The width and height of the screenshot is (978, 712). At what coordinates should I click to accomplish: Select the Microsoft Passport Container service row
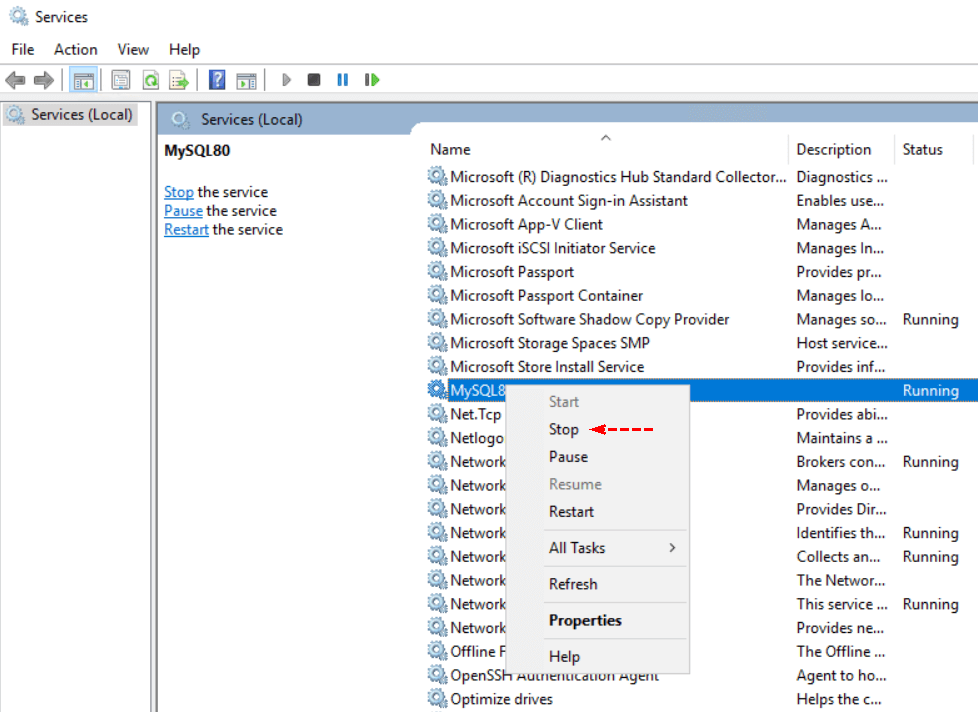click(546, 296)
